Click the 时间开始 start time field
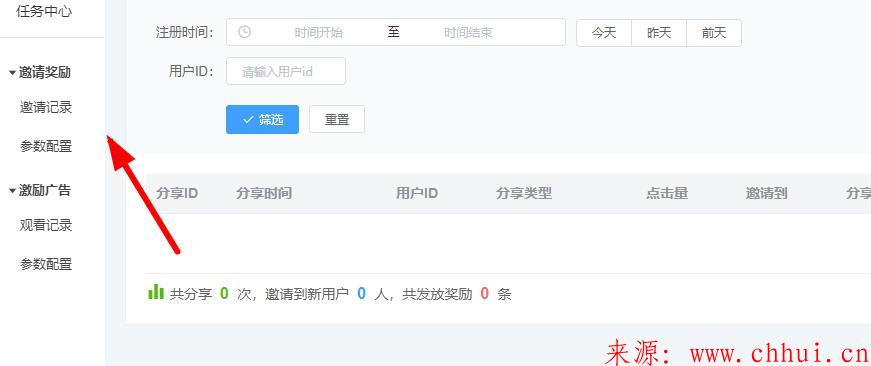The width and height of the screenshot is (871, 366). [x=318, y=33]
